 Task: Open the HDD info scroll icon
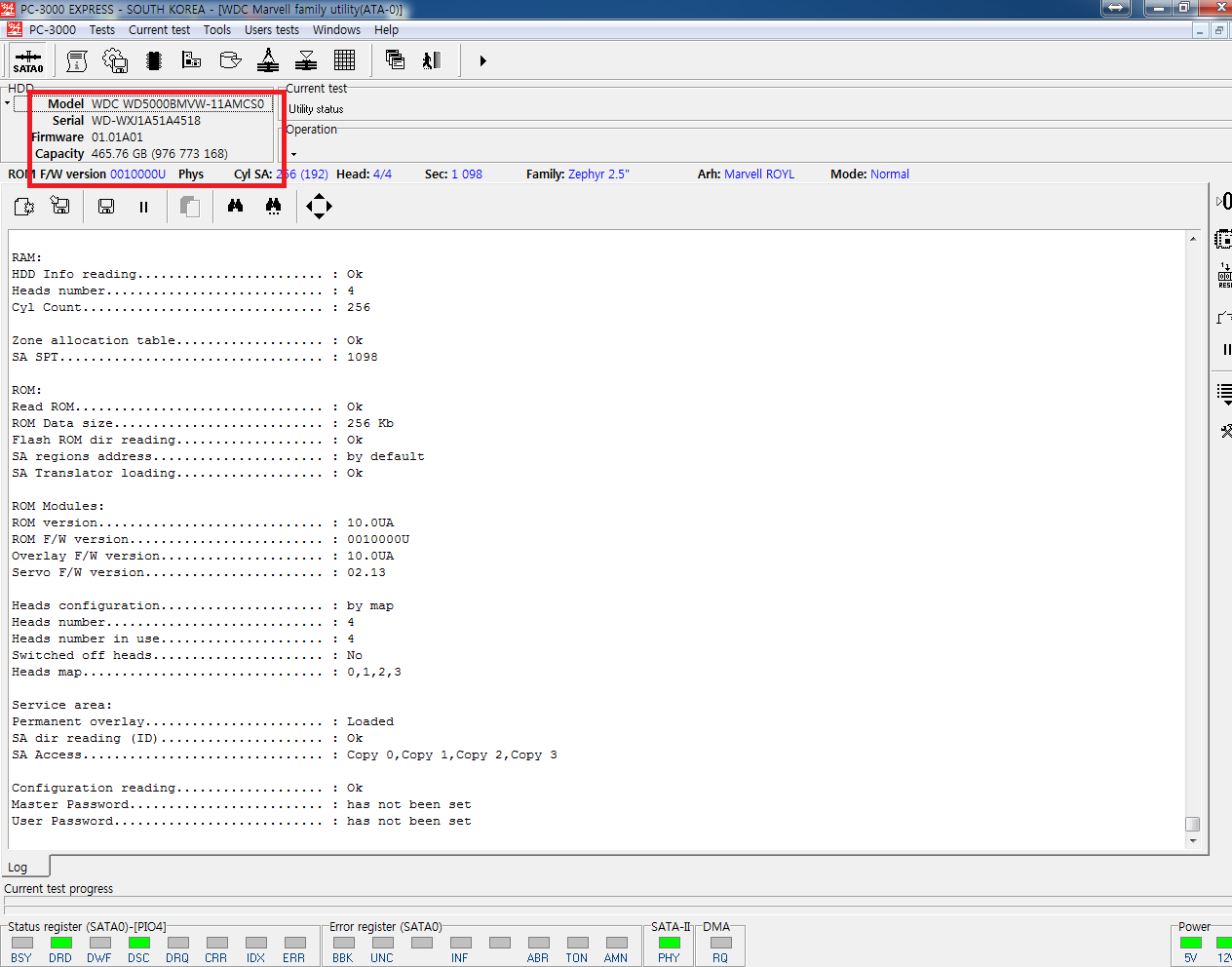point(77,60)
